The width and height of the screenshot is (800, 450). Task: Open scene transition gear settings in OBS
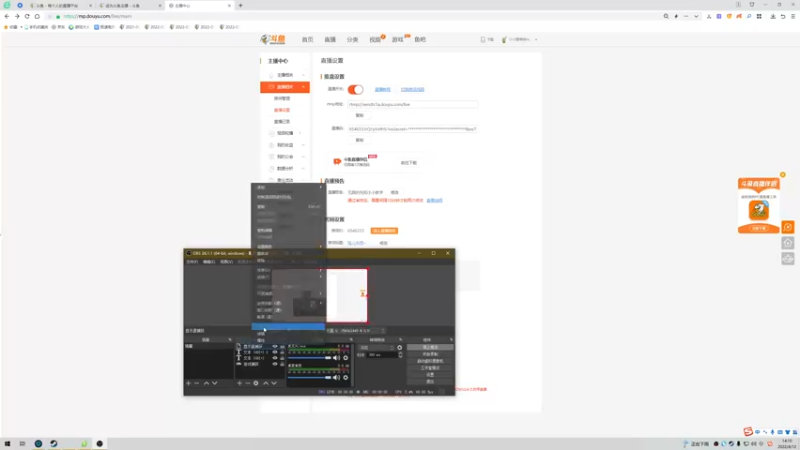[x=399, y=347]
